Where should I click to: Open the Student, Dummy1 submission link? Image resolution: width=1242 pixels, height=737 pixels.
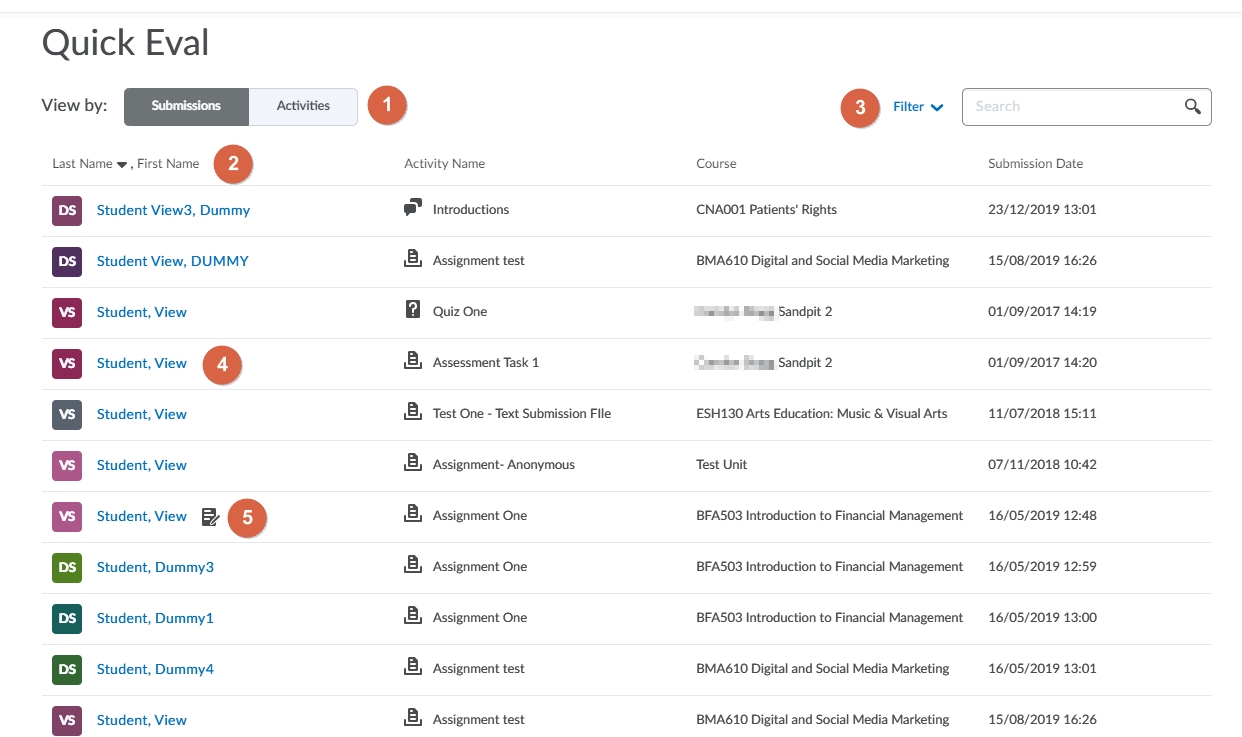coord(155,618)
